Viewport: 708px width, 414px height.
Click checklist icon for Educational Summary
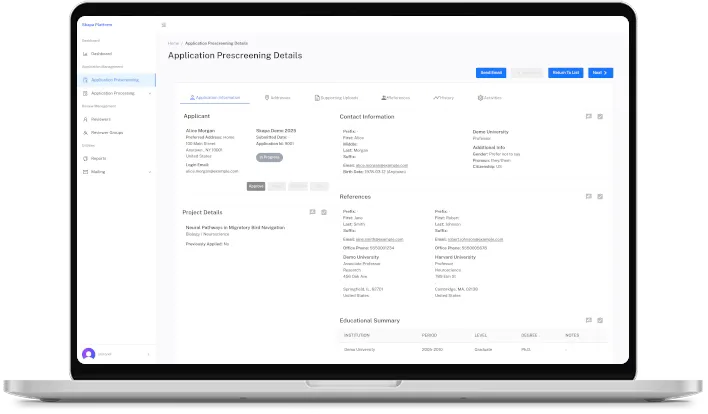point(600,320)
